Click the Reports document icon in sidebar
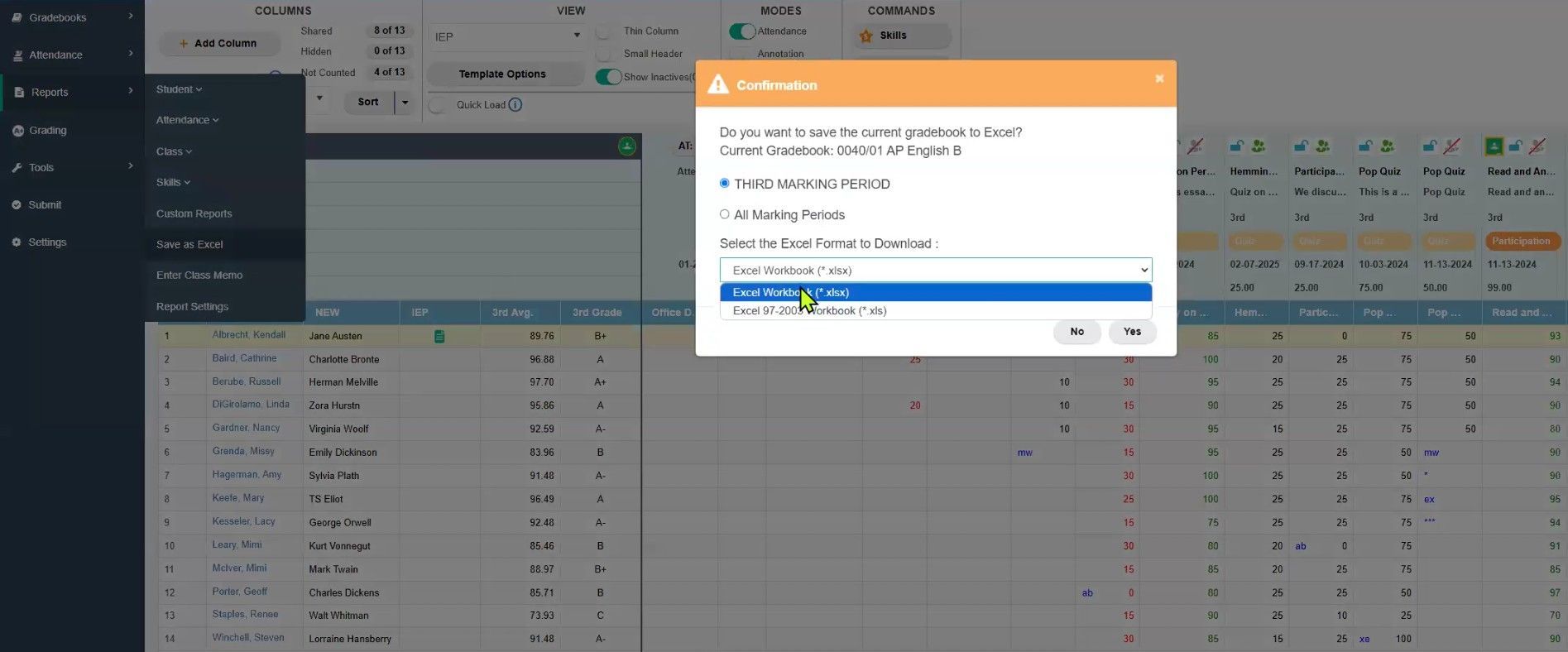This screenshot has height=652, width=1568. click(x=19, y=93)
